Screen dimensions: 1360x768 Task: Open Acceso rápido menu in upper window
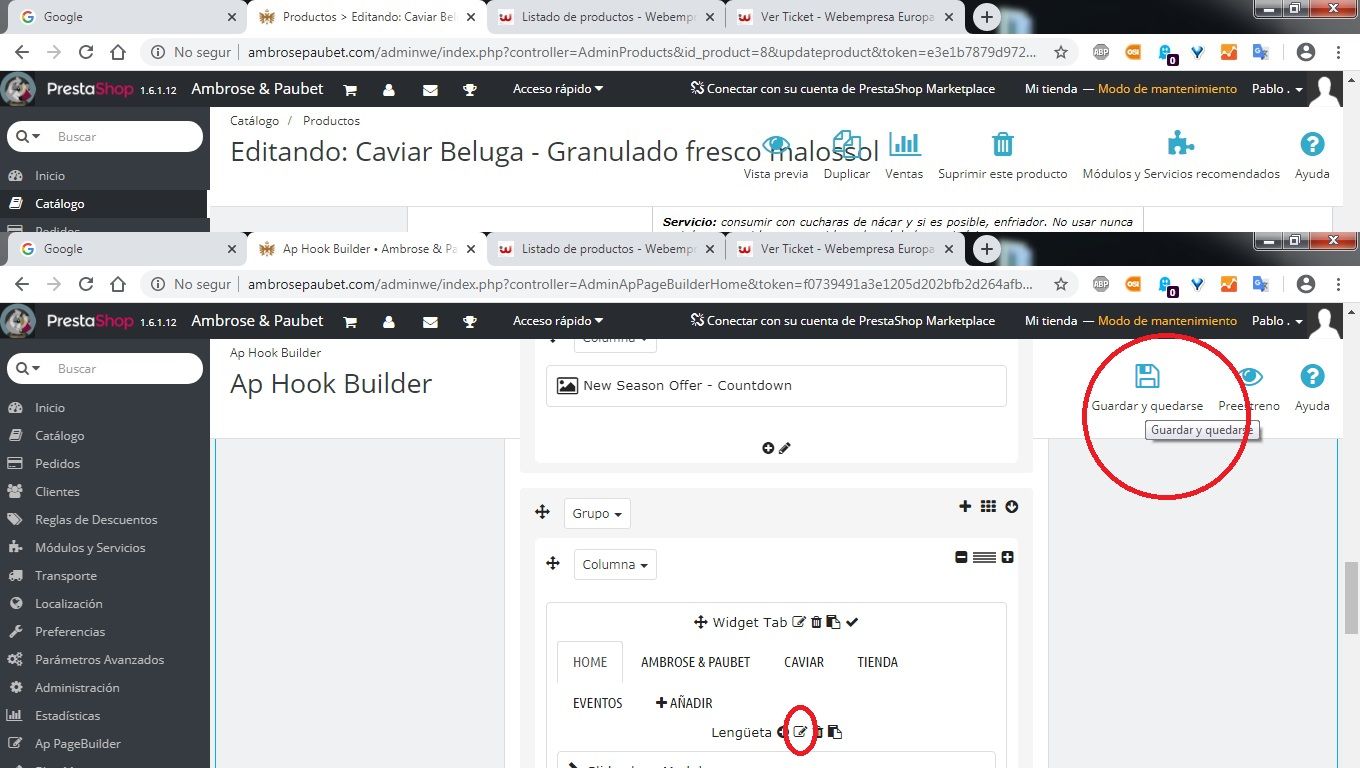pos(558,89)
